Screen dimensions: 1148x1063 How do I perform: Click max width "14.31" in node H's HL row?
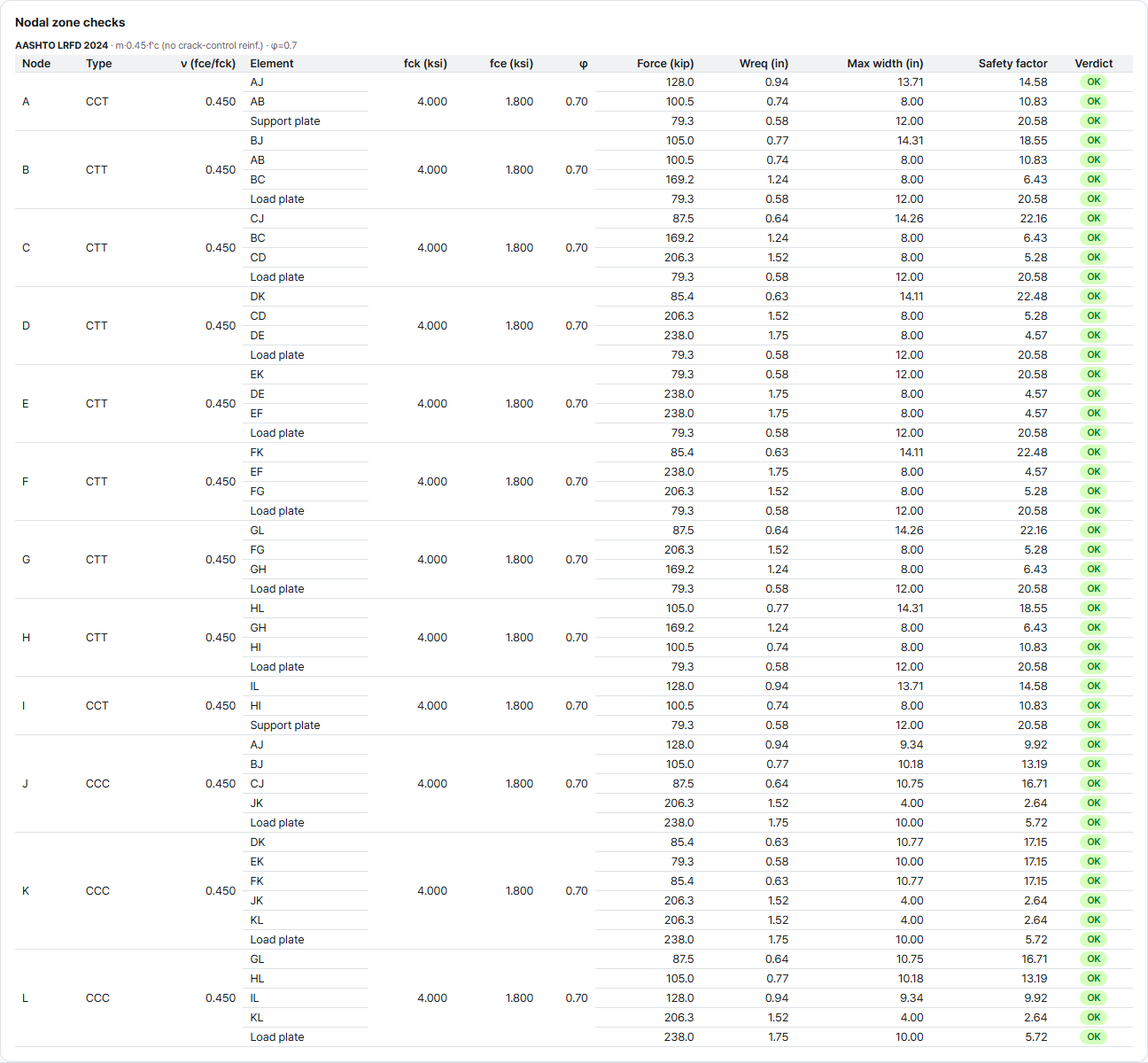[910, 609]
